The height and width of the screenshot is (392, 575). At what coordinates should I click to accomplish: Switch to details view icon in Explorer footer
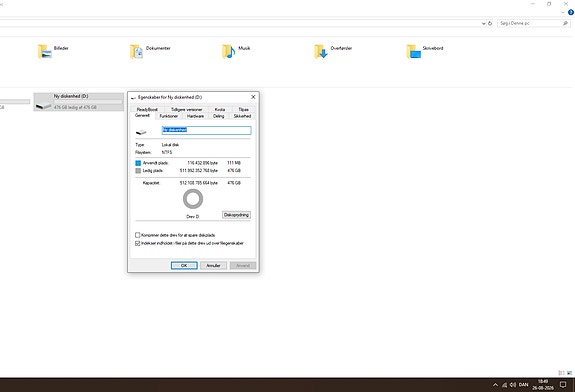561,373
